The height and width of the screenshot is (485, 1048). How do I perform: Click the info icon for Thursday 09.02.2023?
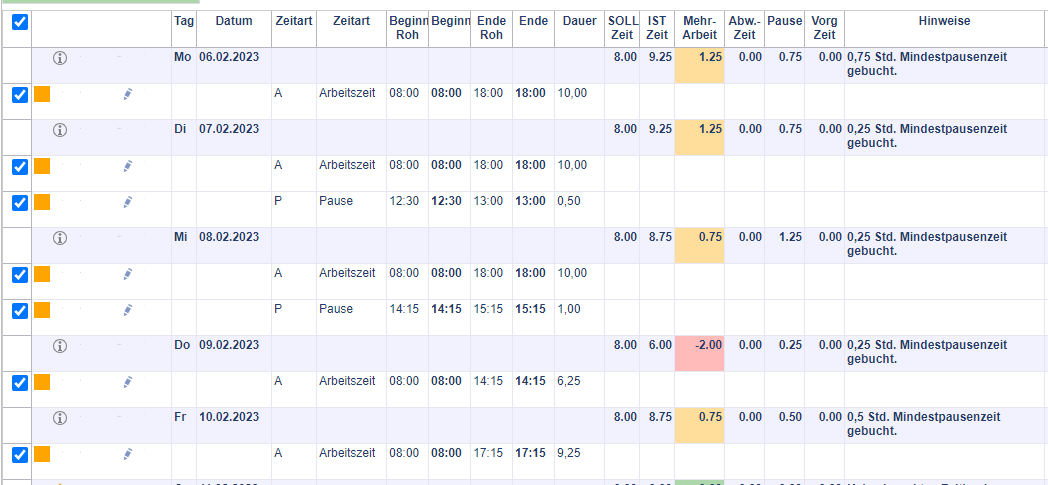click(x=59, y=346)
